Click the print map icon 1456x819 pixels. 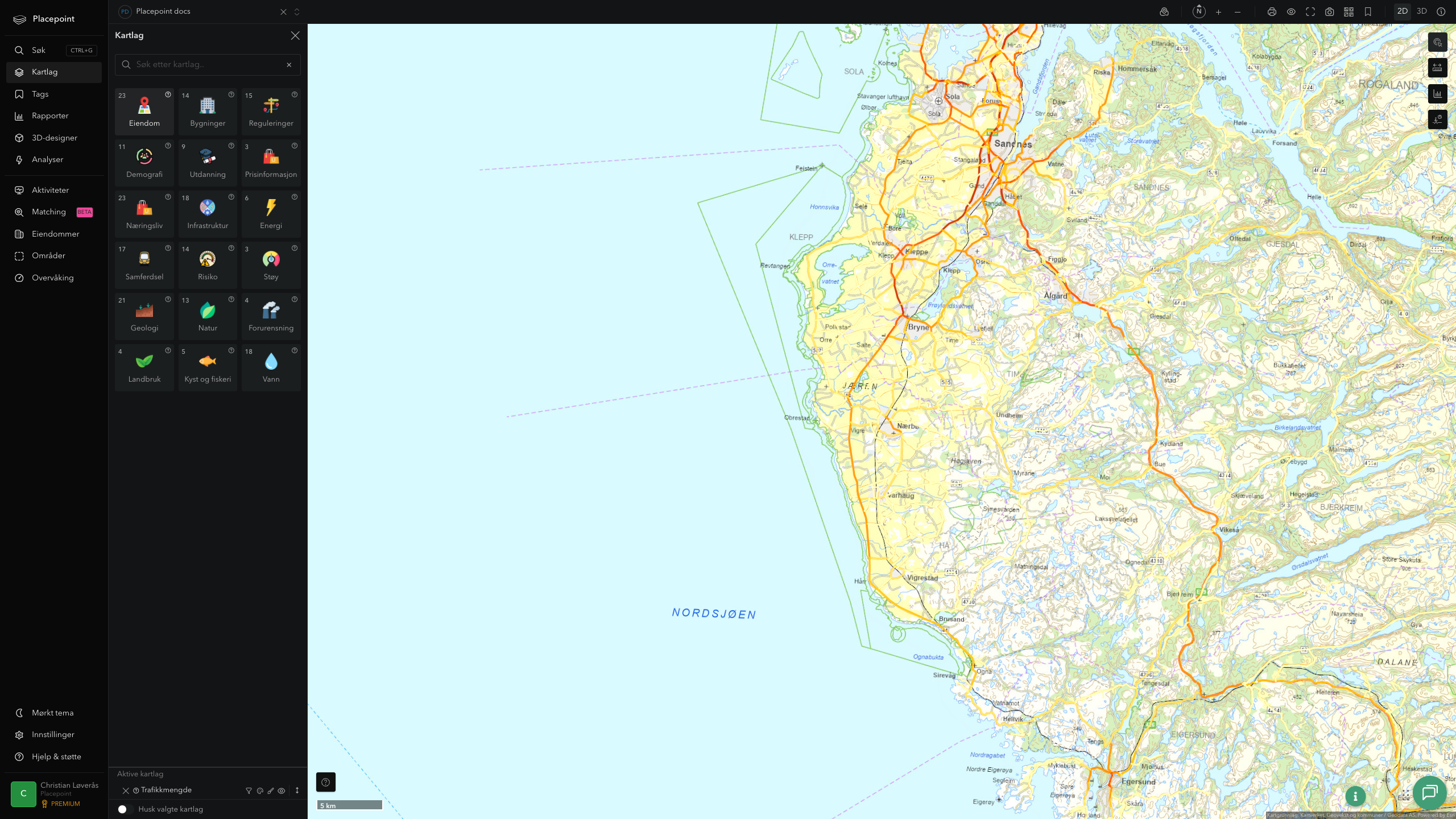(1272, 11)
